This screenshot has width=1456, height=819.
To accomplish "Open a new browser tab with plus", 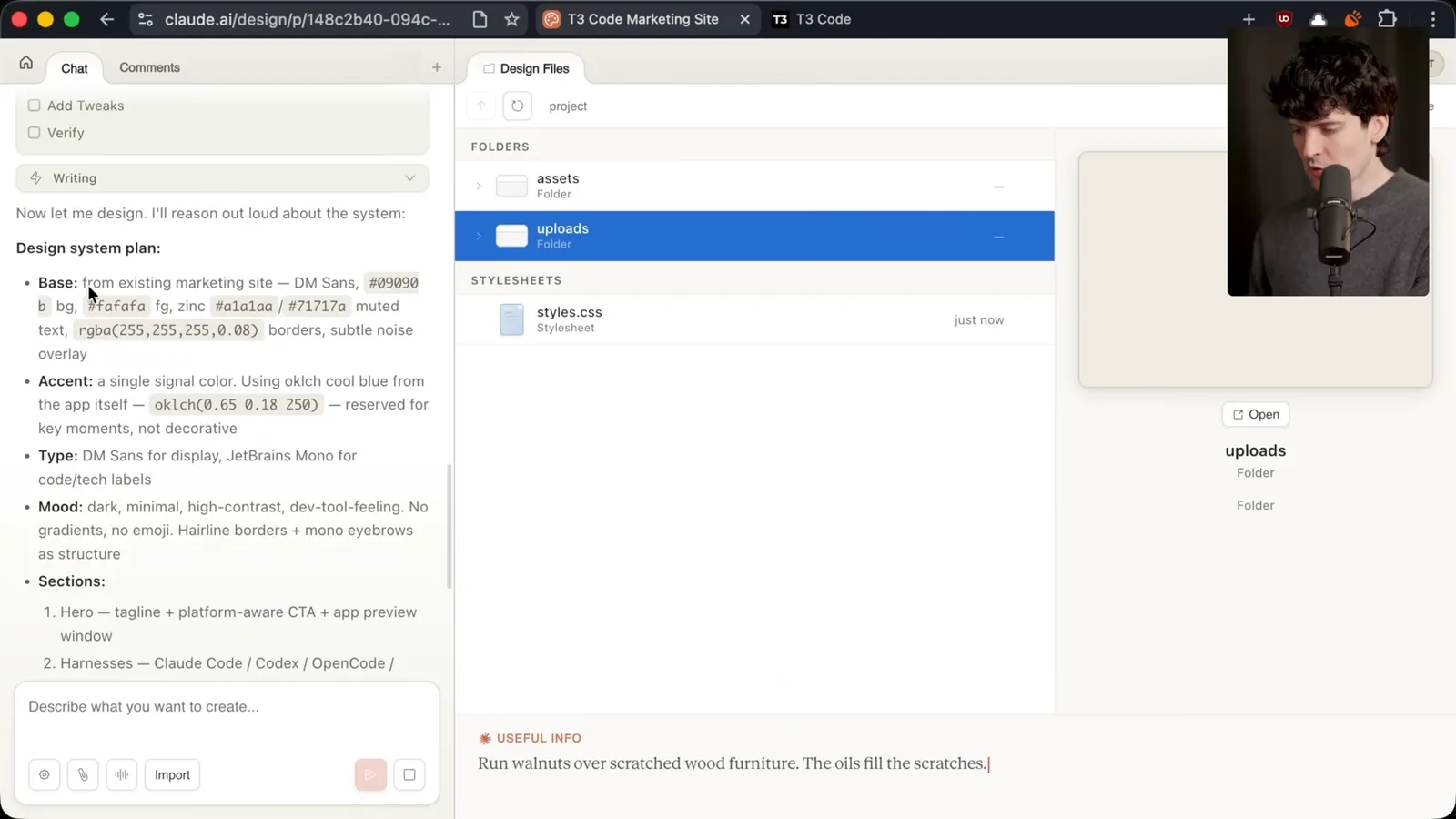I will pos(1249,19).
